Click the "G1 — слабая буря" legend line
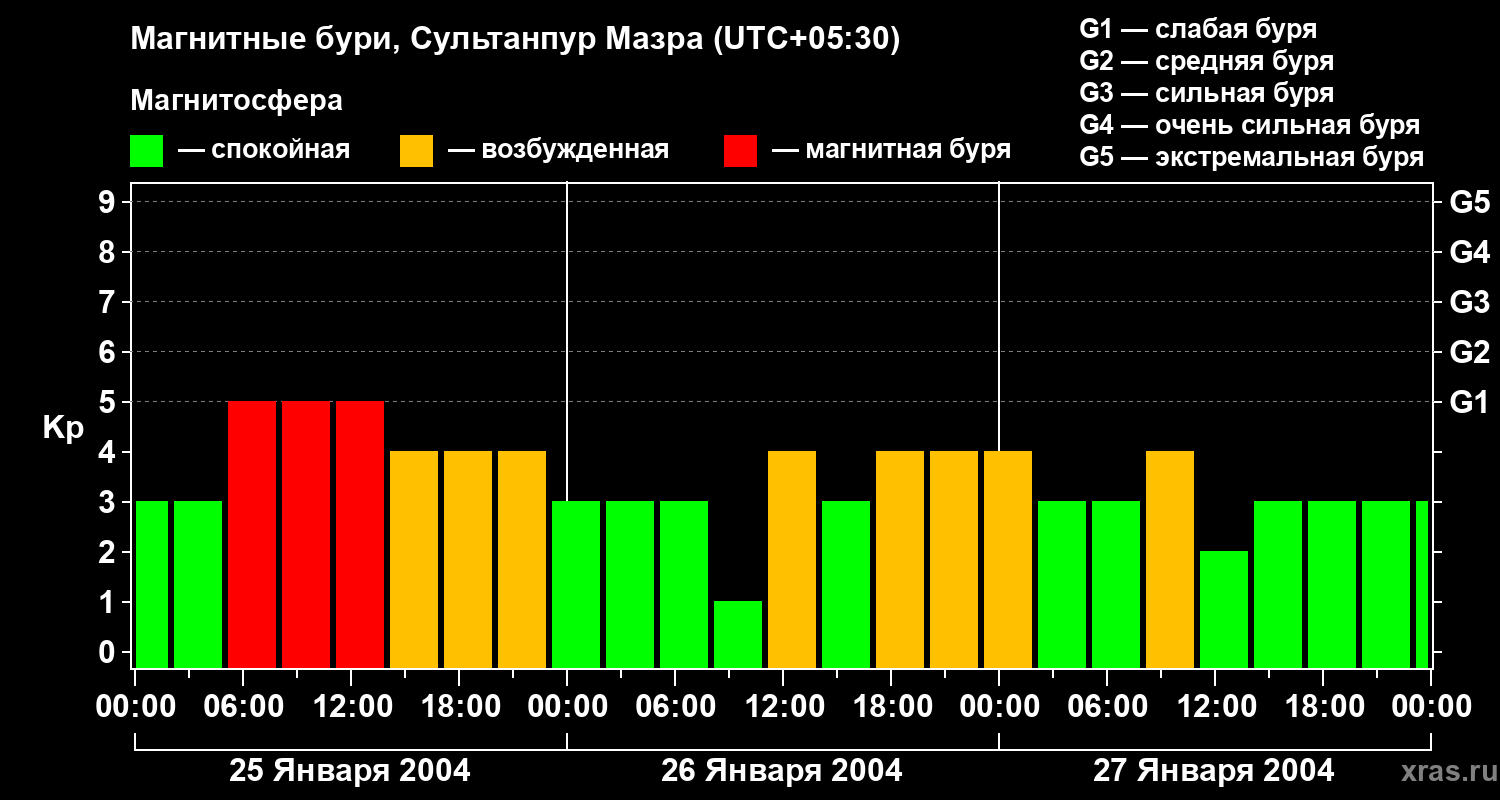This screenshot has height=800, width=1500. coord(1198,29)
